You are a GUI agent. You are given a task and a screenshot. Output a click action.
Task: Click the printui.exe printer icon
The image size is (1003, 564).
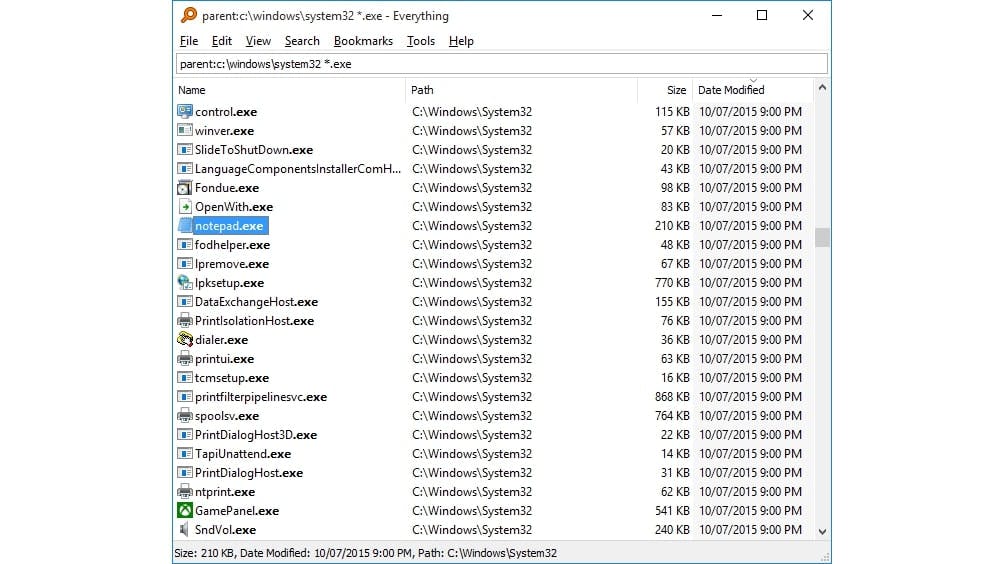[x=185, y=359]
